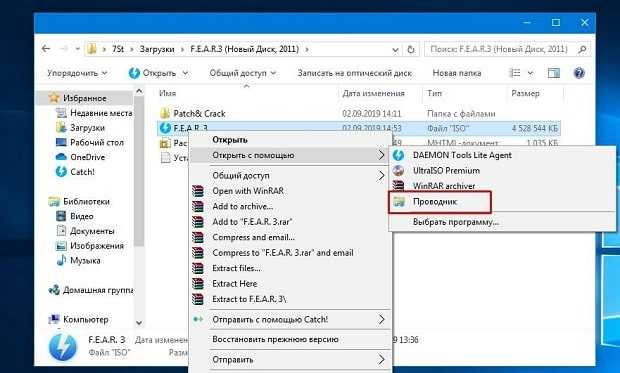Click the change view icon

(514, 73)
